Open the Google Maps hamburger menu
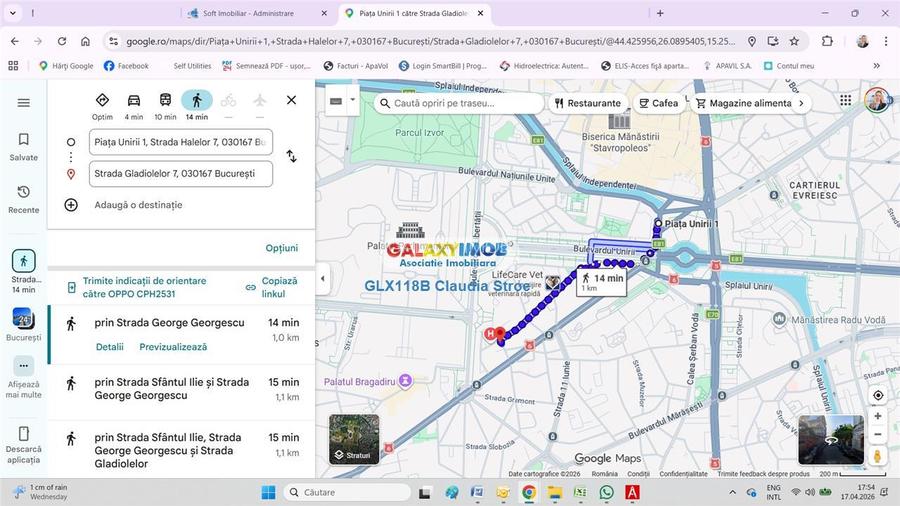 click(x=24, y=102)
